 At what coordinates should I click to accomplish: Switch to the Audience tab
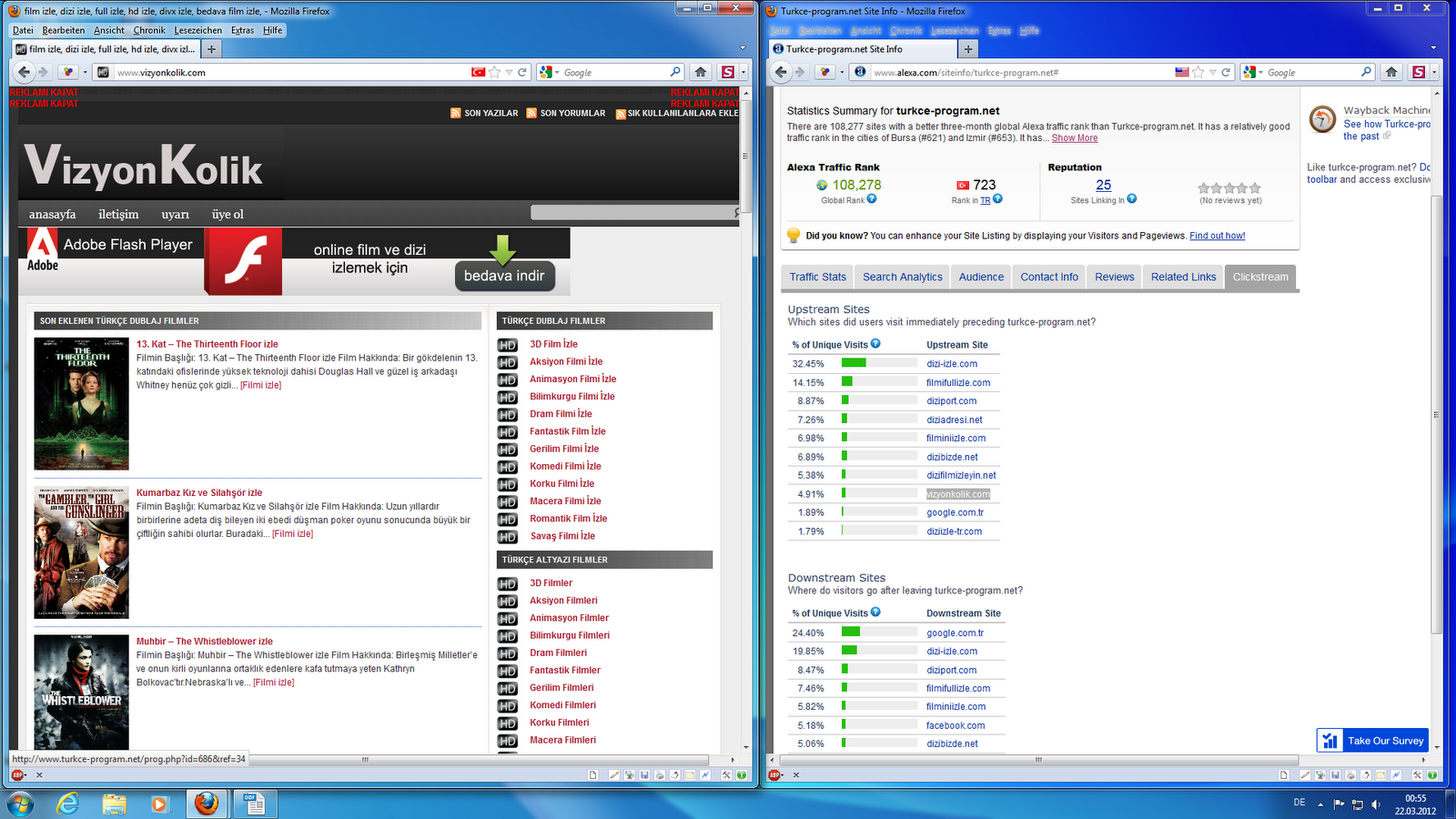coord(981,278)
